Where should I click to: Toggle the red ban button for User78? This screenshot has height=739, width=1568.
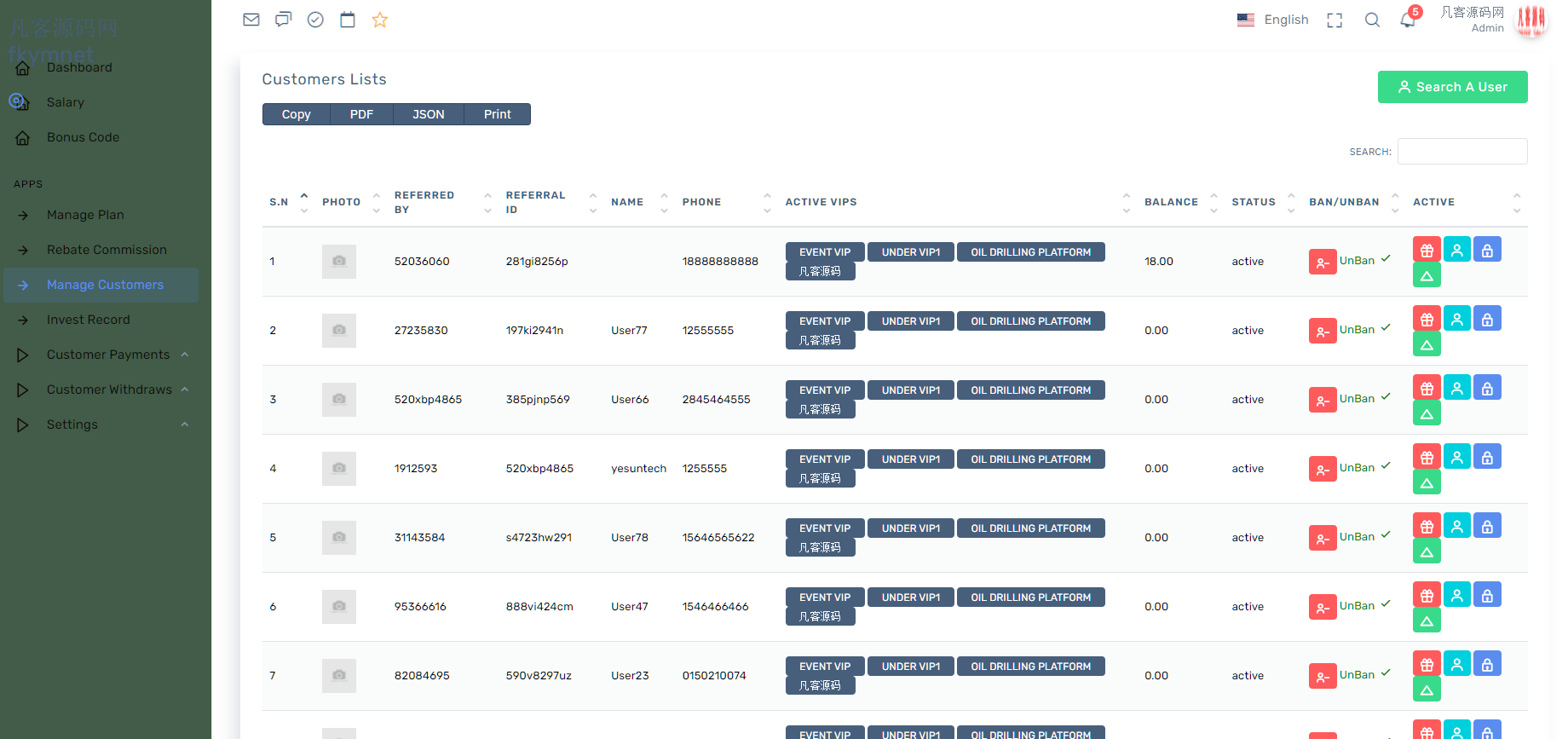(x=1323, y=538)
